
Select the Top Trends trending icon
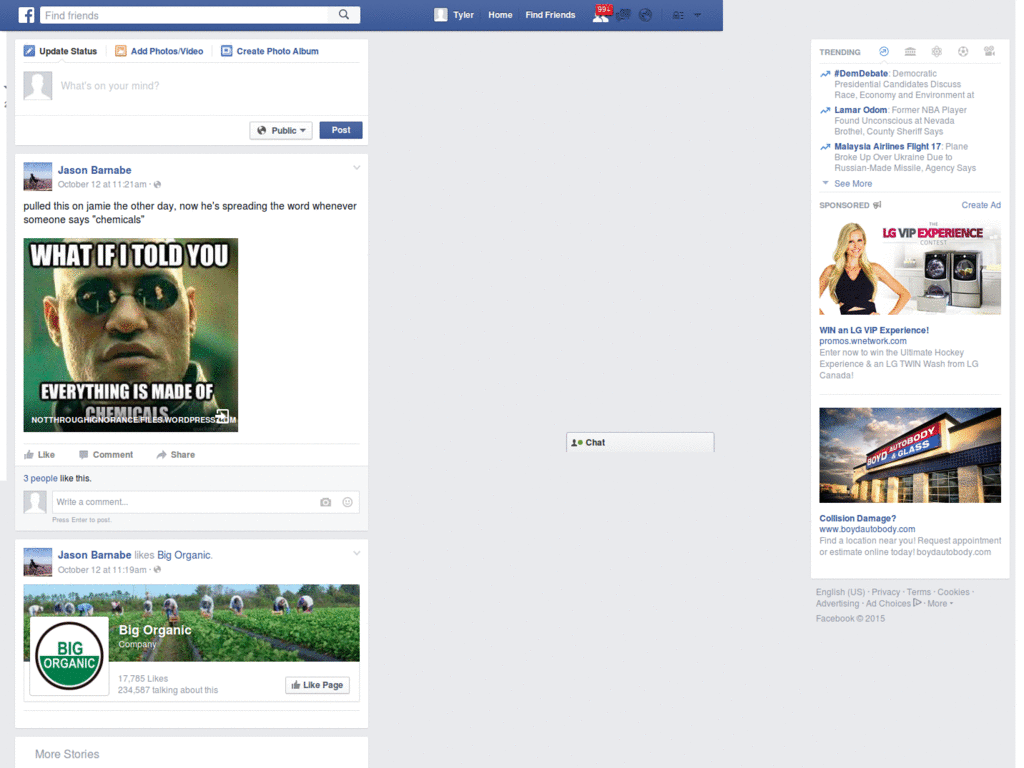point(884,52)
